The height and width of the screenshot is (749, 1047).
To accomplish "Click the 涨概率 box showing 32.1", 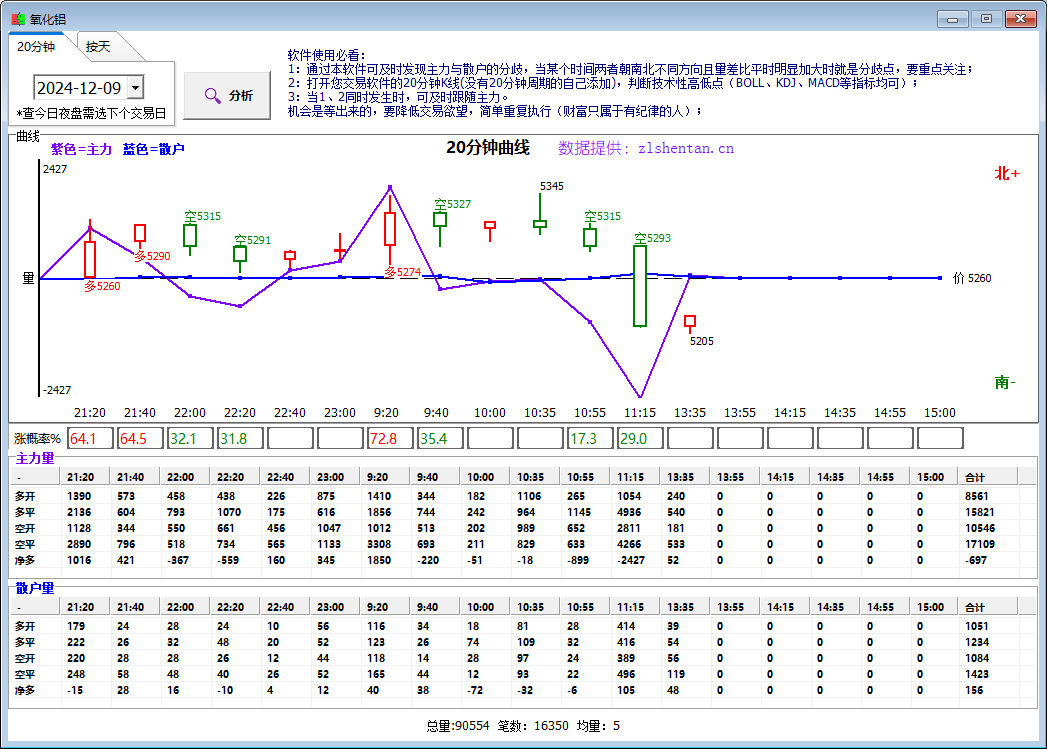I will [190, 439].
